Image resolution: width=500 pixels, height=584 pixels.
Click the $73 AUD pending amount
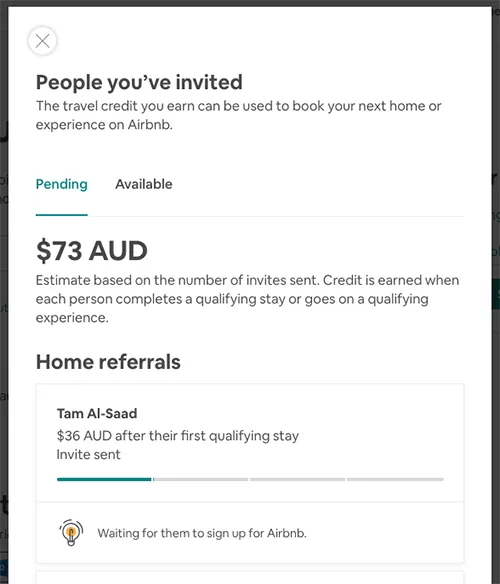pyautogui.click(x=92, y=251)
